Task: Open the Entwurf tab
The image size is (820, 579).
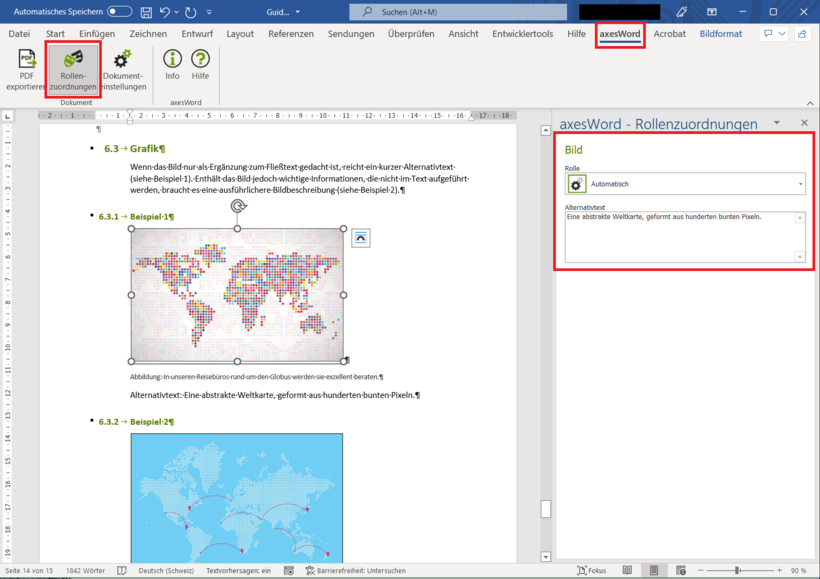Action: coord(197,33)
